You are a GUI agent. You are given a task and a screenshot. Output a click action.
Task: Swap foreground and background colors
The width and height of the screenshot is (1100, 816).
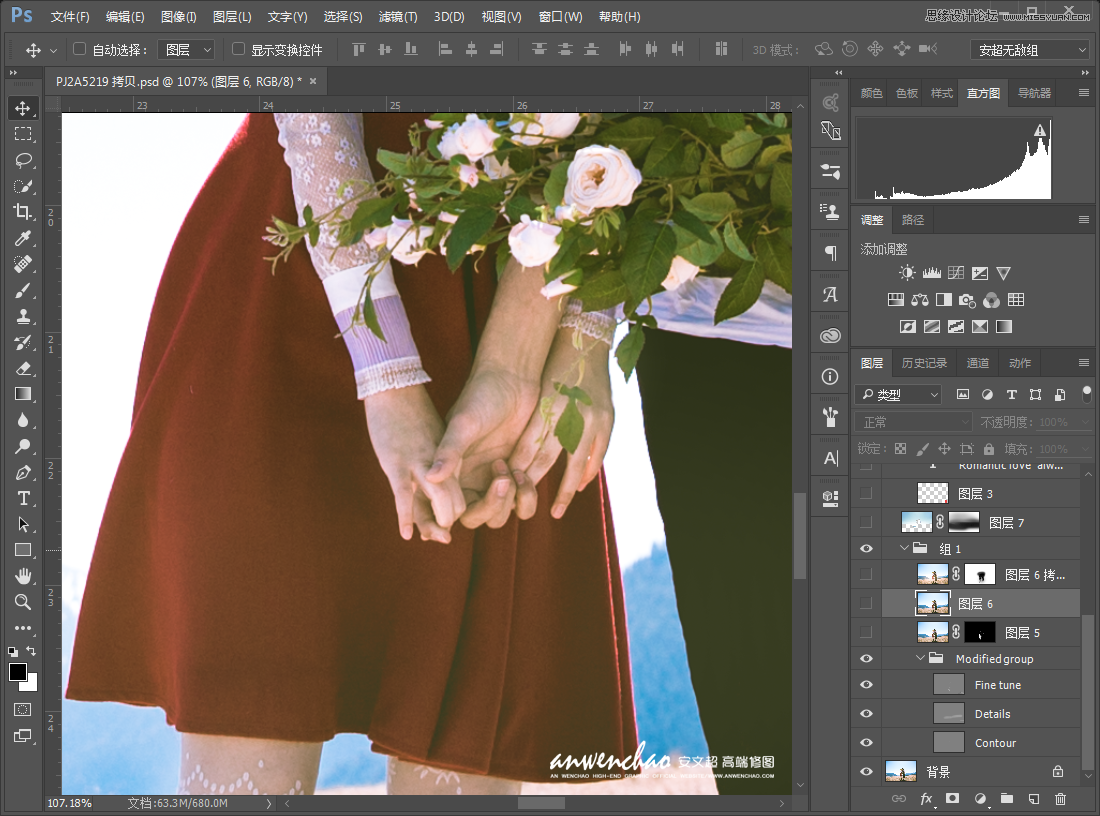tap(31, 651)
